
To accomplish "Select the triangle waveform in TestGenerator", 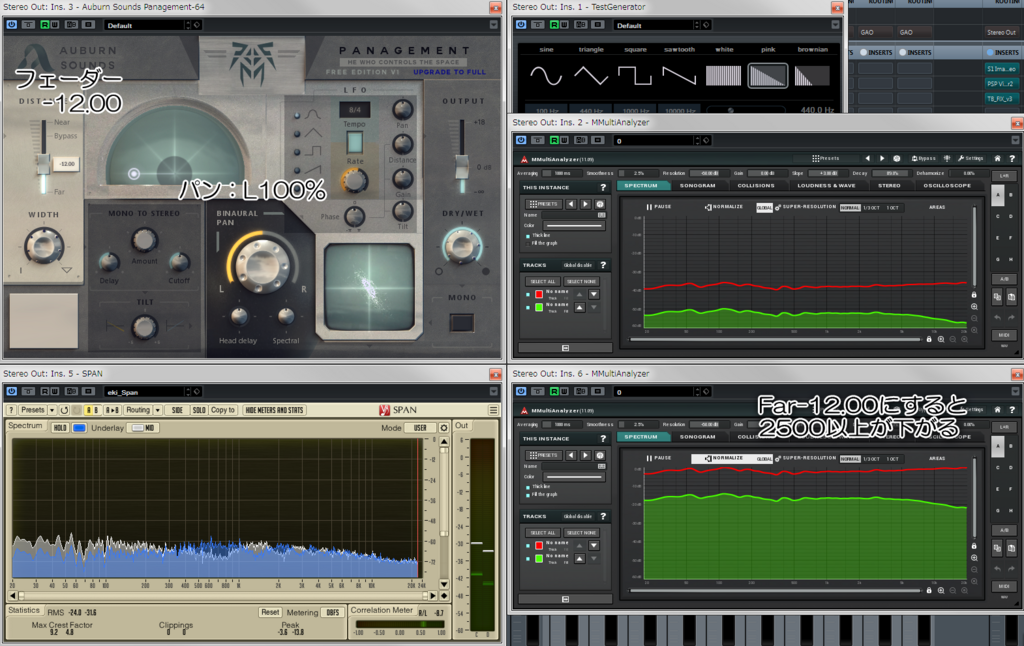I will pyautogui.click(x=591, y=76).
